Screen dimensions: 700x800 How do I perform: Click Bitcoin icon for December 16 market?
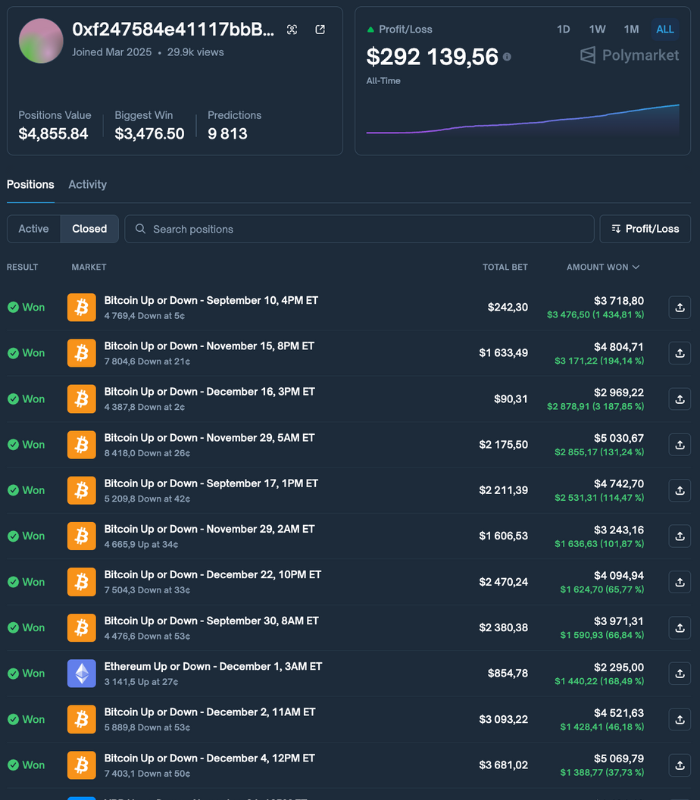pyautogui.click(x=82, y=399)
